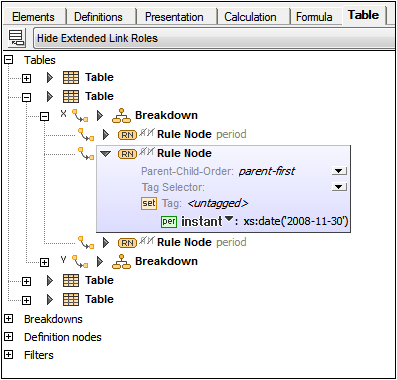Collapse the X Breakdown node
This screenshot has width=397, height=380.
(44, 117)
